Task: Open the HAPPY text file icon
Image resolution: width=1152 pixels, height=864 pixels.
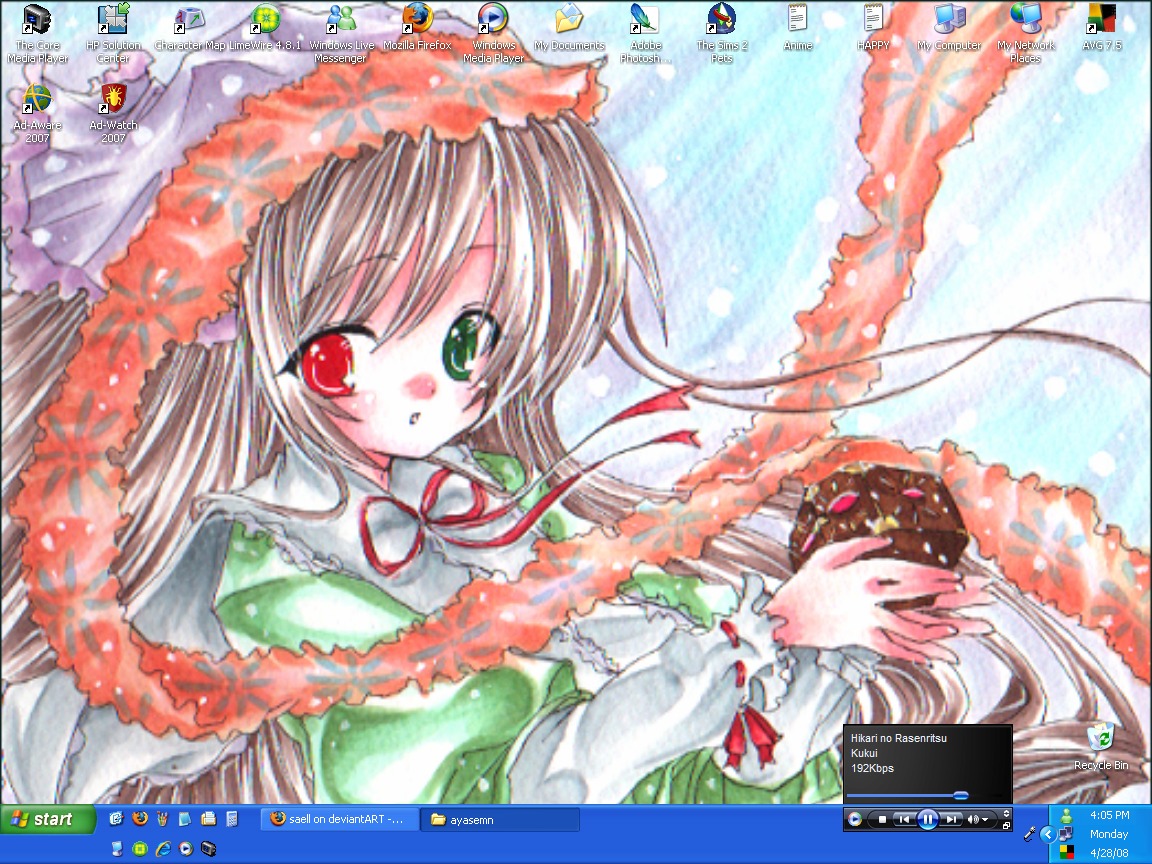Action: click(x=874, y=29)
